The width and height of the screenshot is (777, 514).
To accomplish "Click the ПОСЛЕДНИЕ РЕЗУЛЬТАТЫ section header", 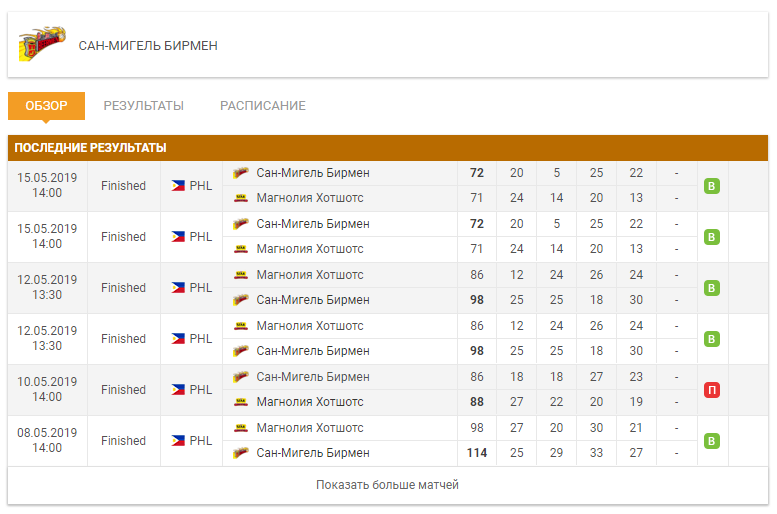I will click(x=388, y=148).
